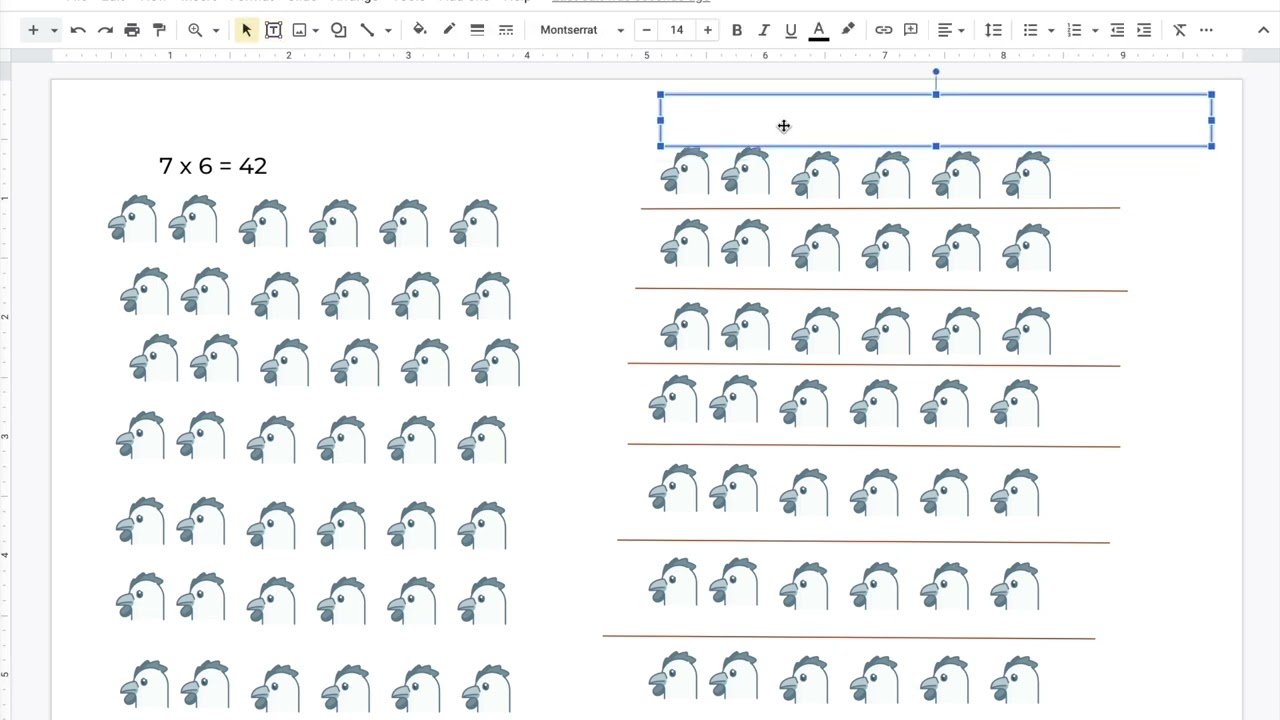The image size is (1280, 720).
Task: Expand the line type dropdown arrow
Action: [x=388, y=30]
